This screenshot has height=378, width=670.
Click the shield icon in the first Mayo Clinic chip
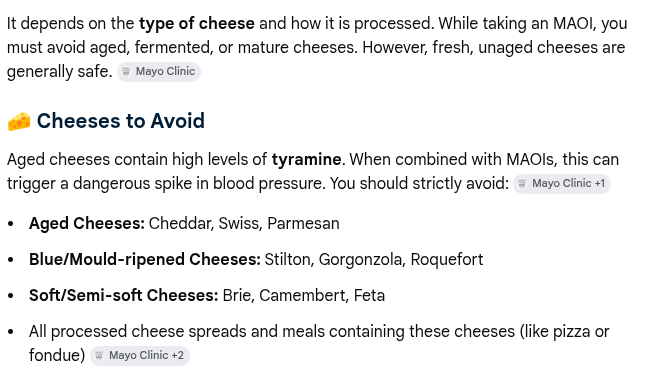[x=126, y=72]
